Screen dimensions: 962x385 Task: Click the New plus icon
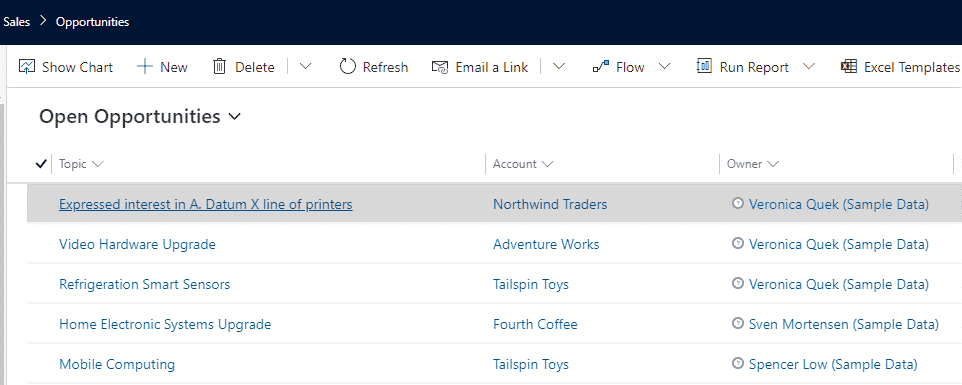(x=145, y=66)
